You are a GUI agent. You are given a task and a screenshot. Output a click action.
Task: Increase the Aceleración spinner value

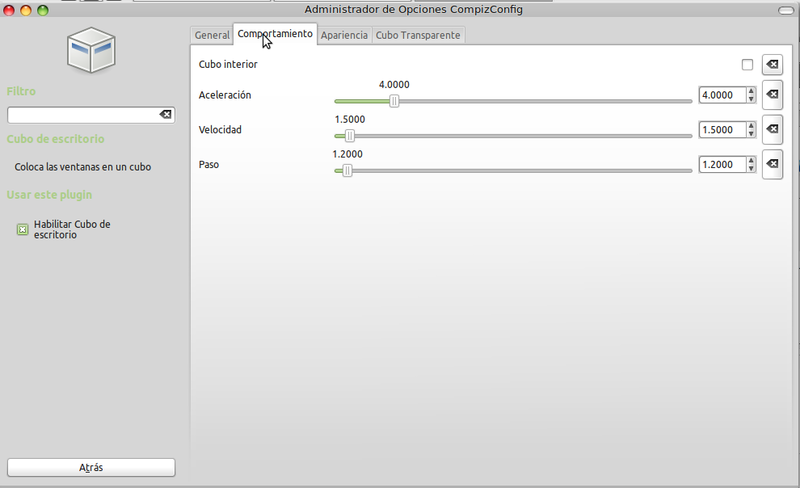tap(751, 92)
